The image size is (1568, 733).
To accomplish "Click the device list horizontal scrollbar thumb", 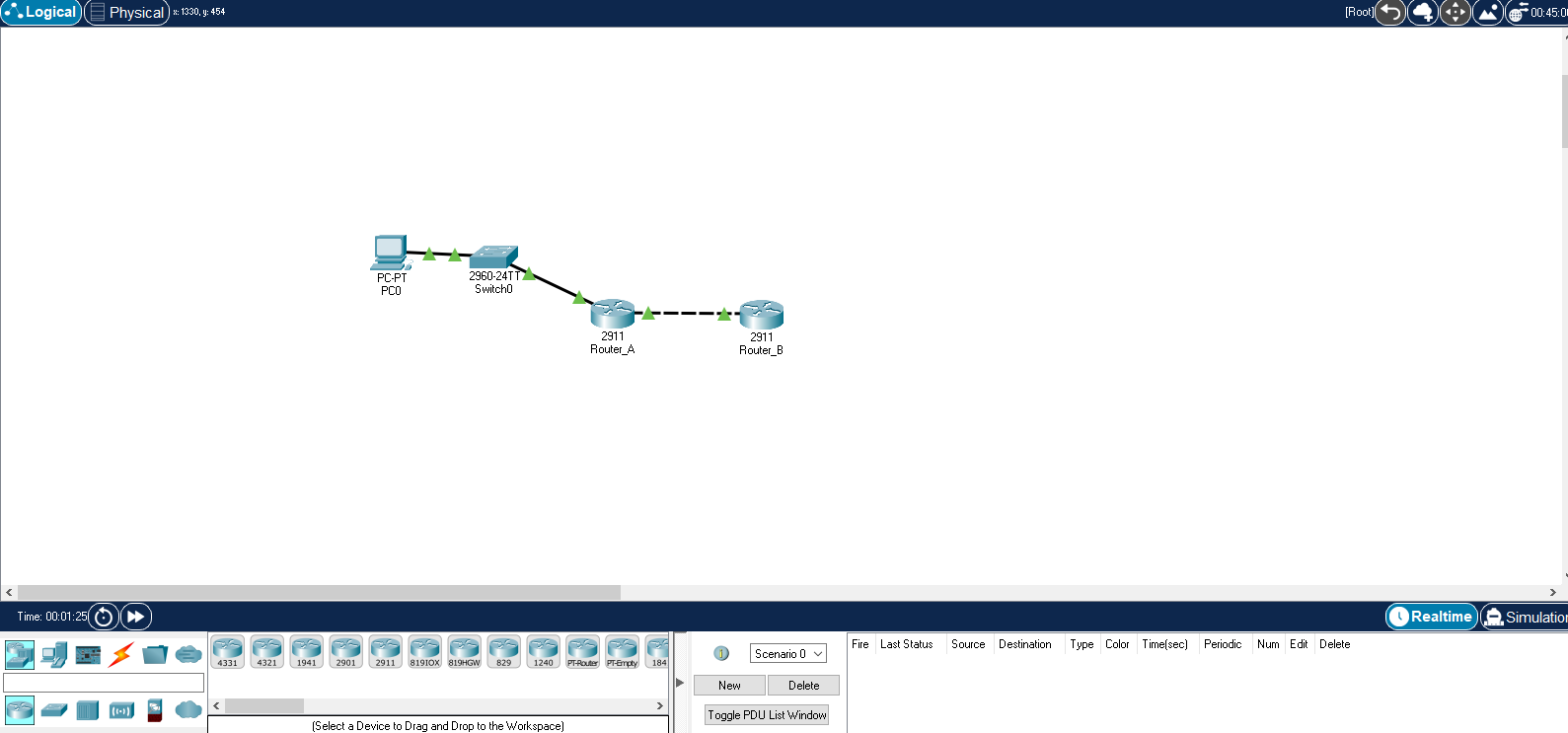I will tap(264, 706).
